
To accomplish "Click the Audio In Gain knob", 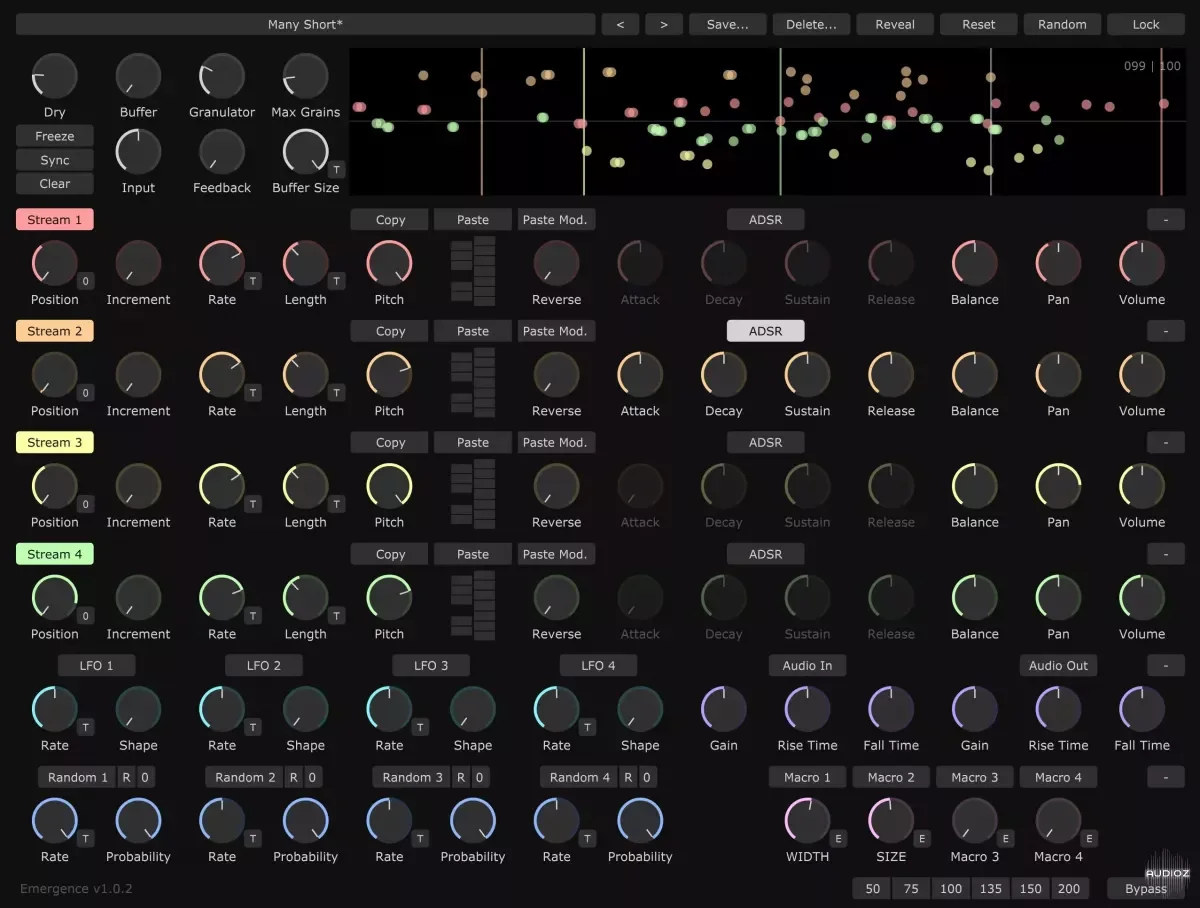I will [724, 709].
